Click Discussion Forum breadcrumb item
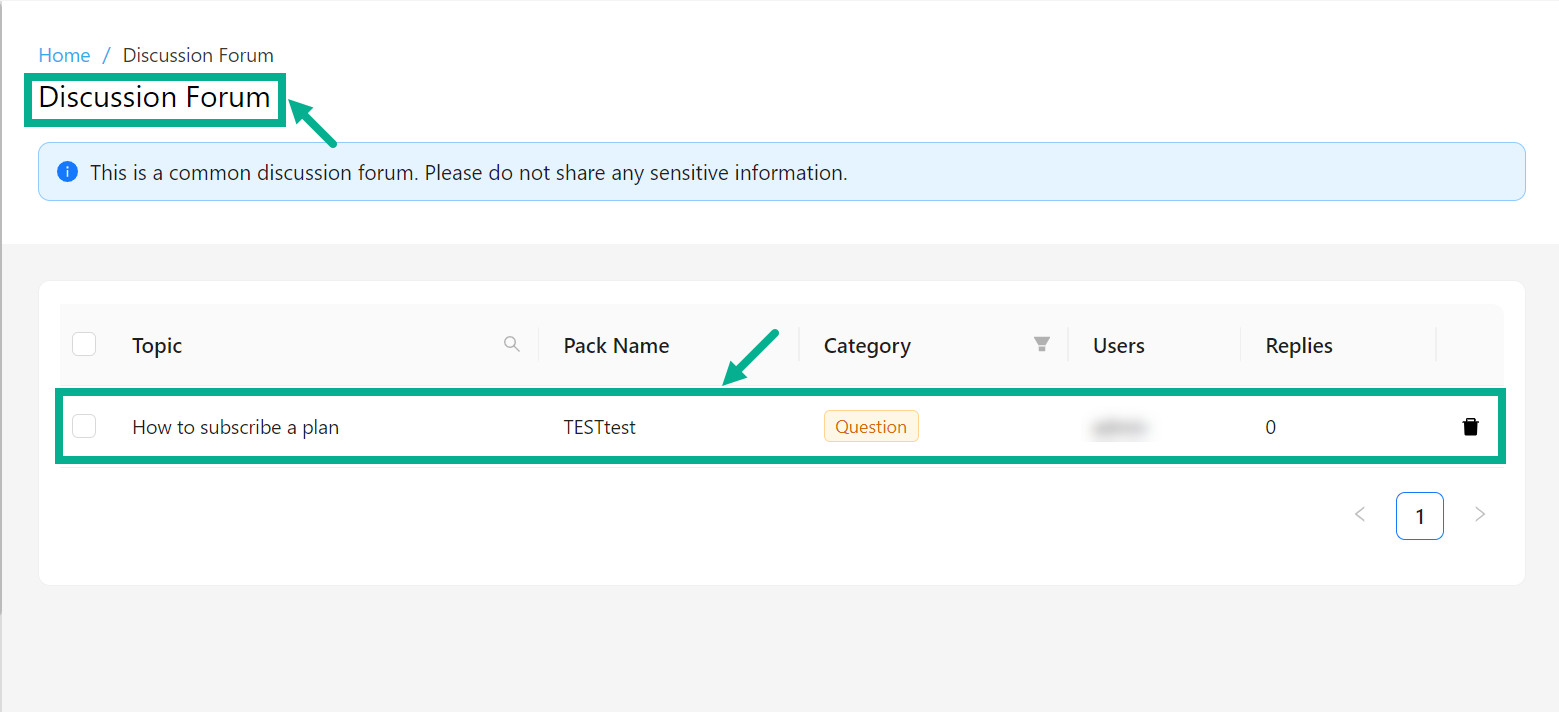The image size is (1559, 712). [198, 55]
